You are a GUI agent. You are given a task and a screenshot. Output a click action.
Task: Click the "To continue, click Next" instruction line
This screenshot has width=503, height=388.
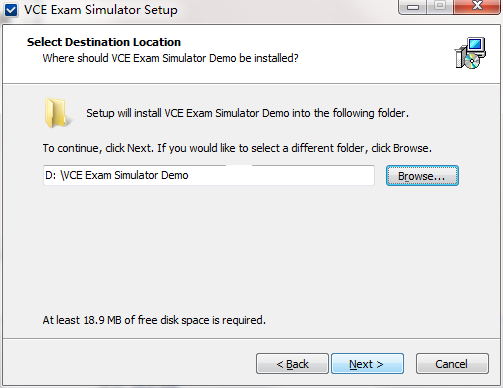[x=237, y=148]
